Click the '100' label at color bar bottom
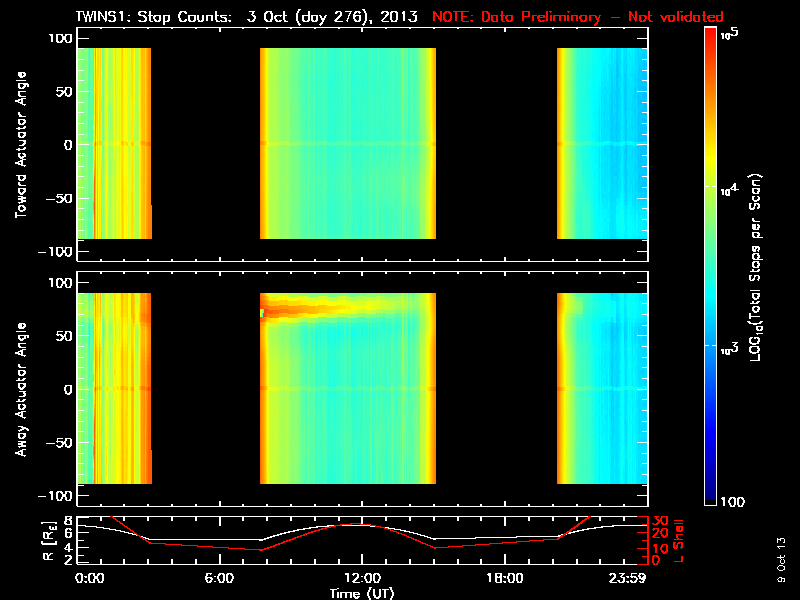Image resolution: width=800 pixels, height=600 pixels. click(x=732, y=502)
